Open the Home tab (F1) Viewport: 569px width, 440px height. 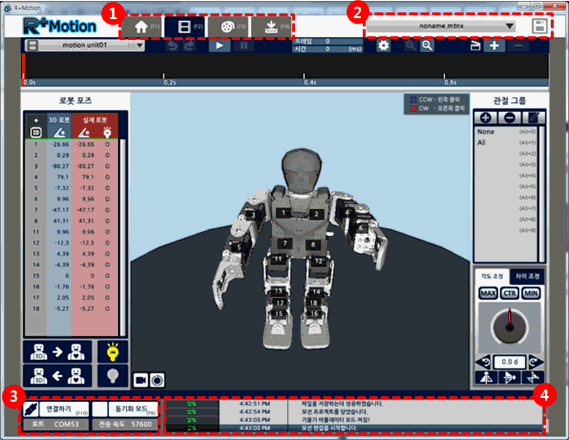click(x=142, y=26)
